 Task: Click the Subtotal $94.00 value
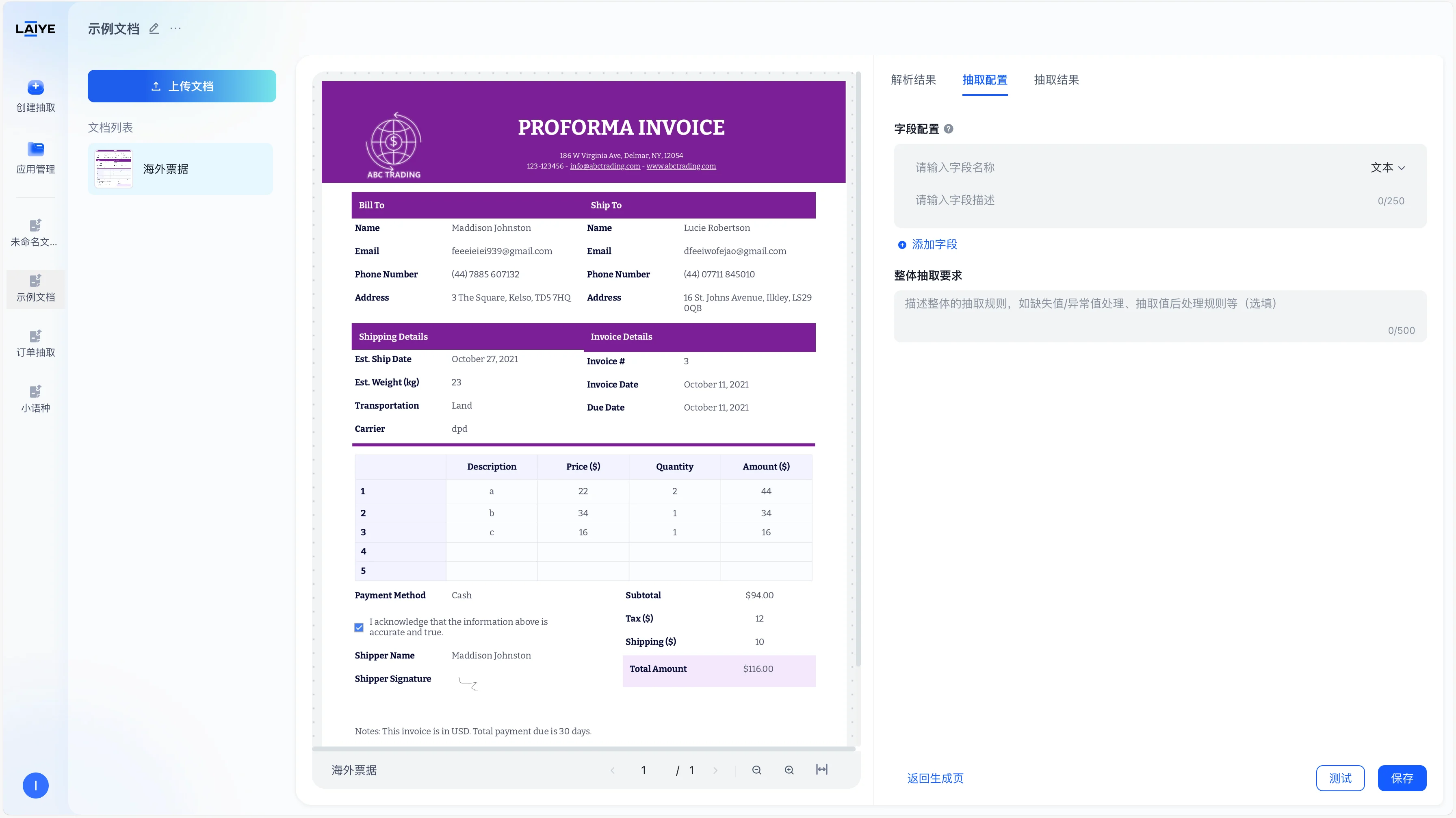pos(759,595)
